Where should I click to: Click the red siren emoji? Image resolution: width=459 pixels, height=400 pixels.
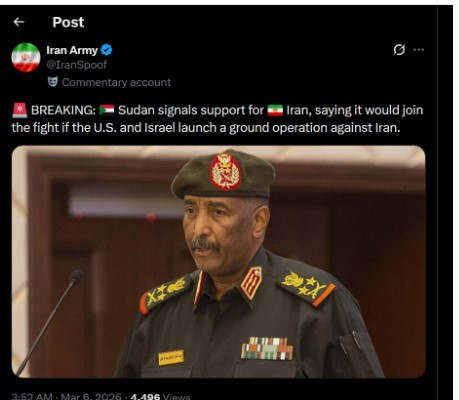(20, 110)
